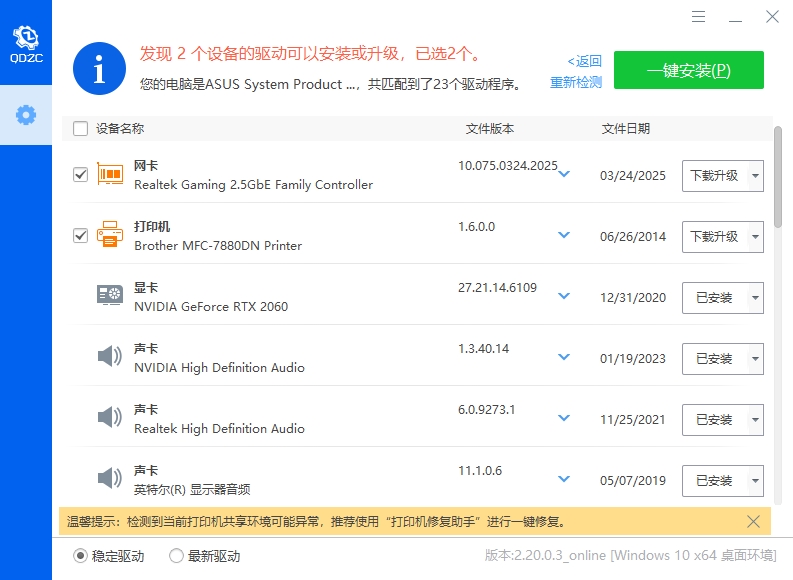Expand version list for 27.21.14.6109

(x=564, y=296)
